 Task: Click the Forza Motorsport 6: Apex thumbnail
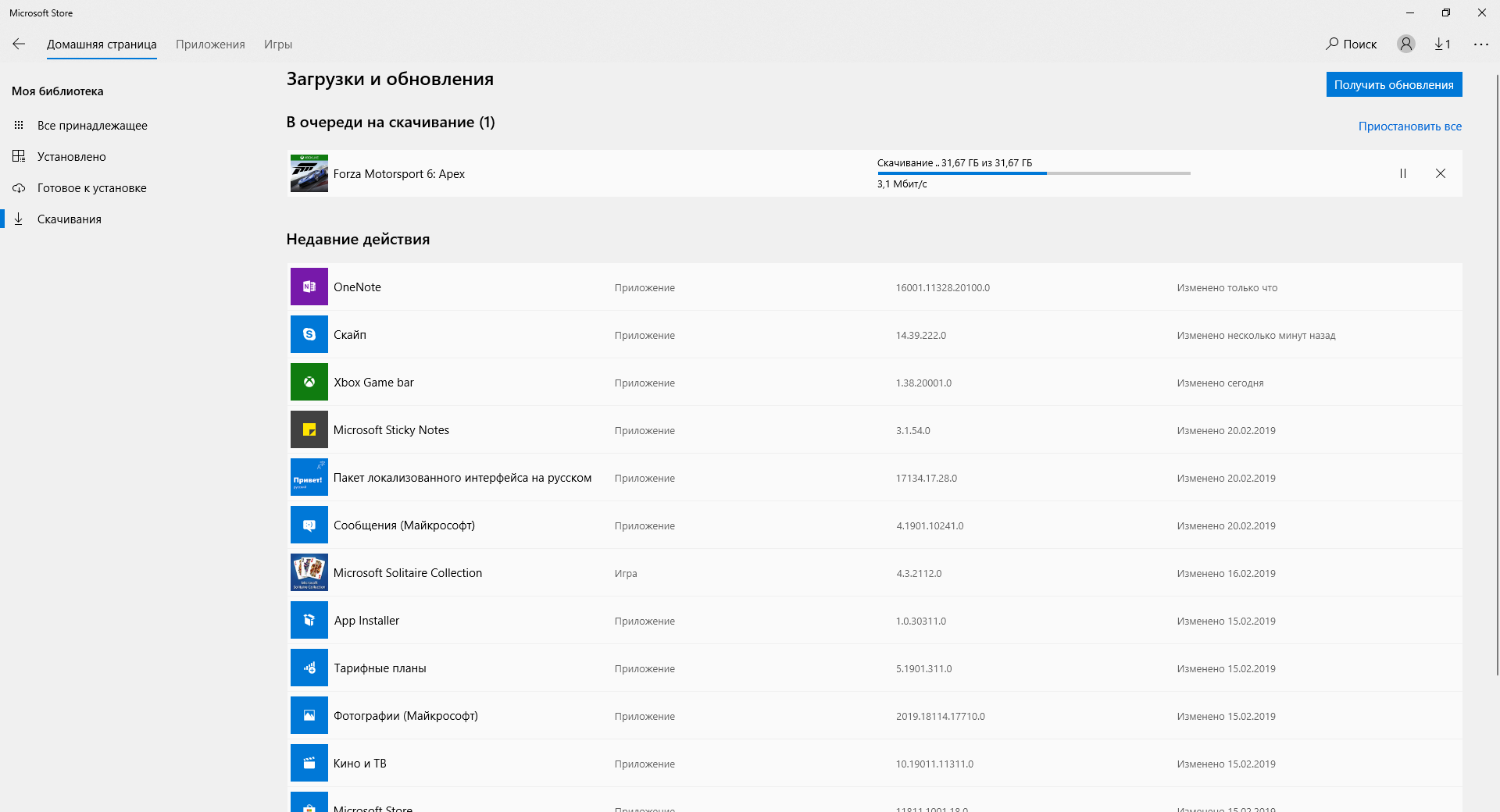pos(309,173)
